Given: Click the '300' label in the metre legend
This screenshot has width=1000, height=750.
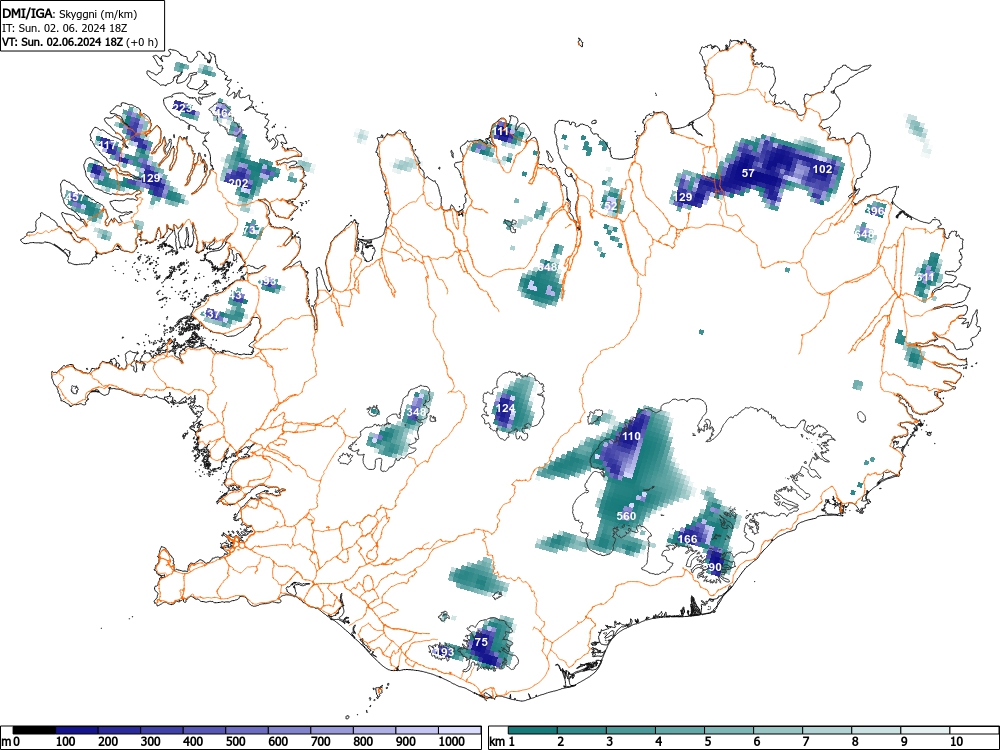Looking at the screenshot, I should click(151, 742).
